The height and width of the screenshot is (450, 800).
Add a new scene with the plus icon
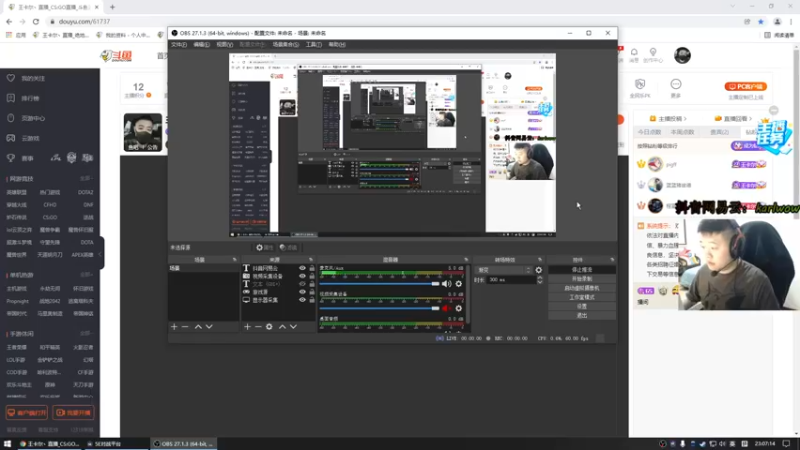pos(174,327)
